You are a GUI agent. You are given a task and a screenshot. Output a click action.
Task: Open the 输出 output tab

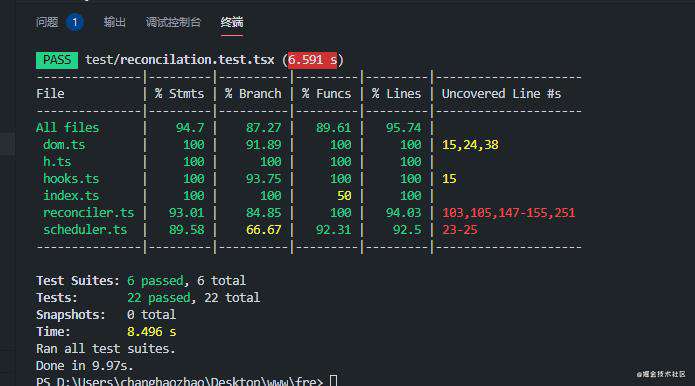point(115,22)
